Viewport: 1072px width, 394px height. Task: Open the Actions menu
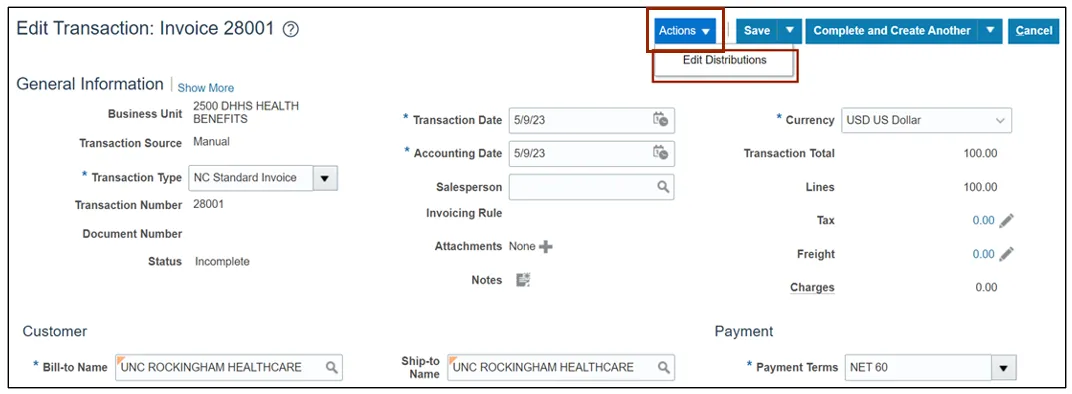685,31
